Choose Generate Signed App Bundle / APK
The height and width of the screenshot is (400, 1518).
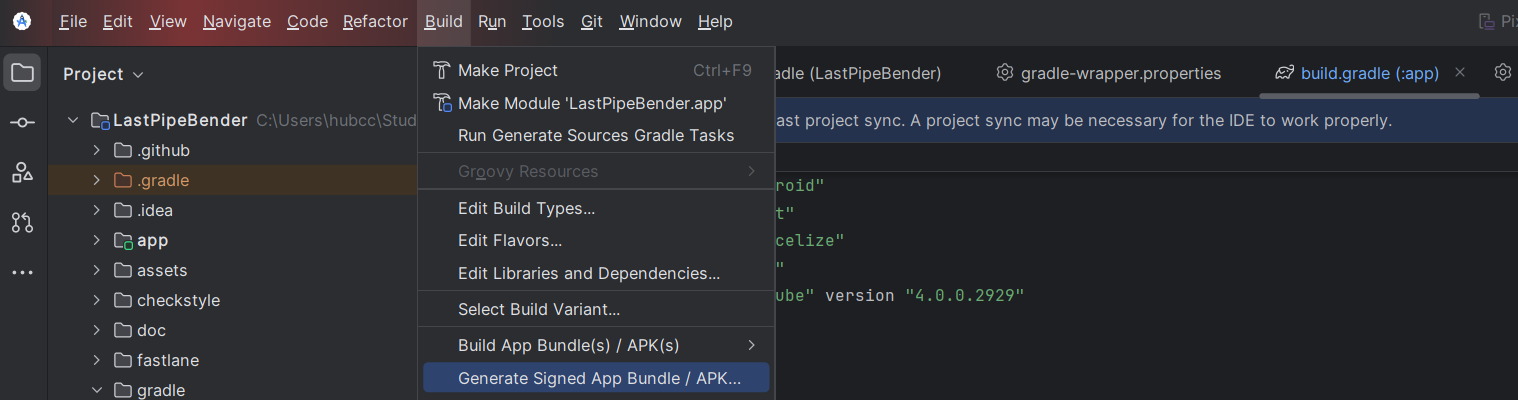pyautogui.click(x=597, y=378)
